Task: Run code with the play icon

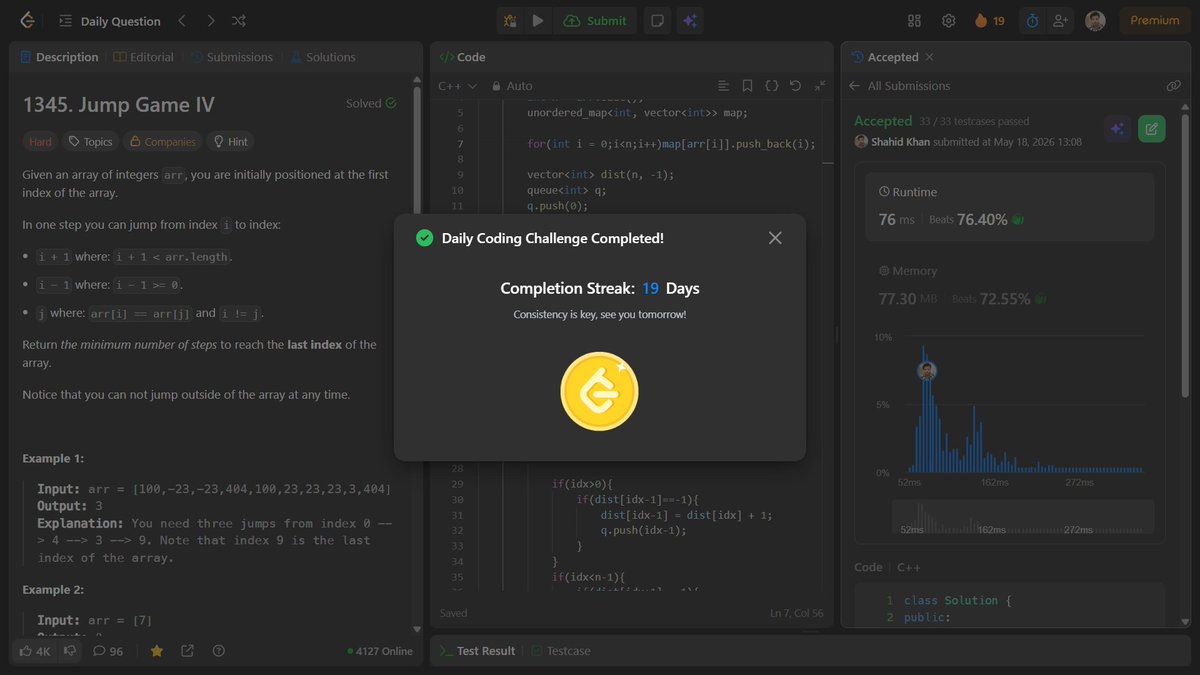Action: click(538, 21)
